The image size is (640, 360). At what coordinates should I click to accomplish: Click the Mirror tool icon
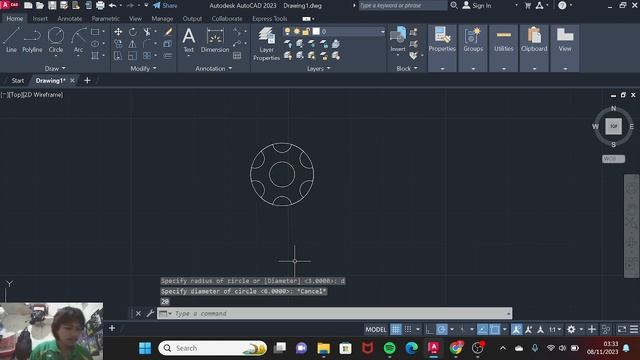pyautogui.click(x=133, y=44)
